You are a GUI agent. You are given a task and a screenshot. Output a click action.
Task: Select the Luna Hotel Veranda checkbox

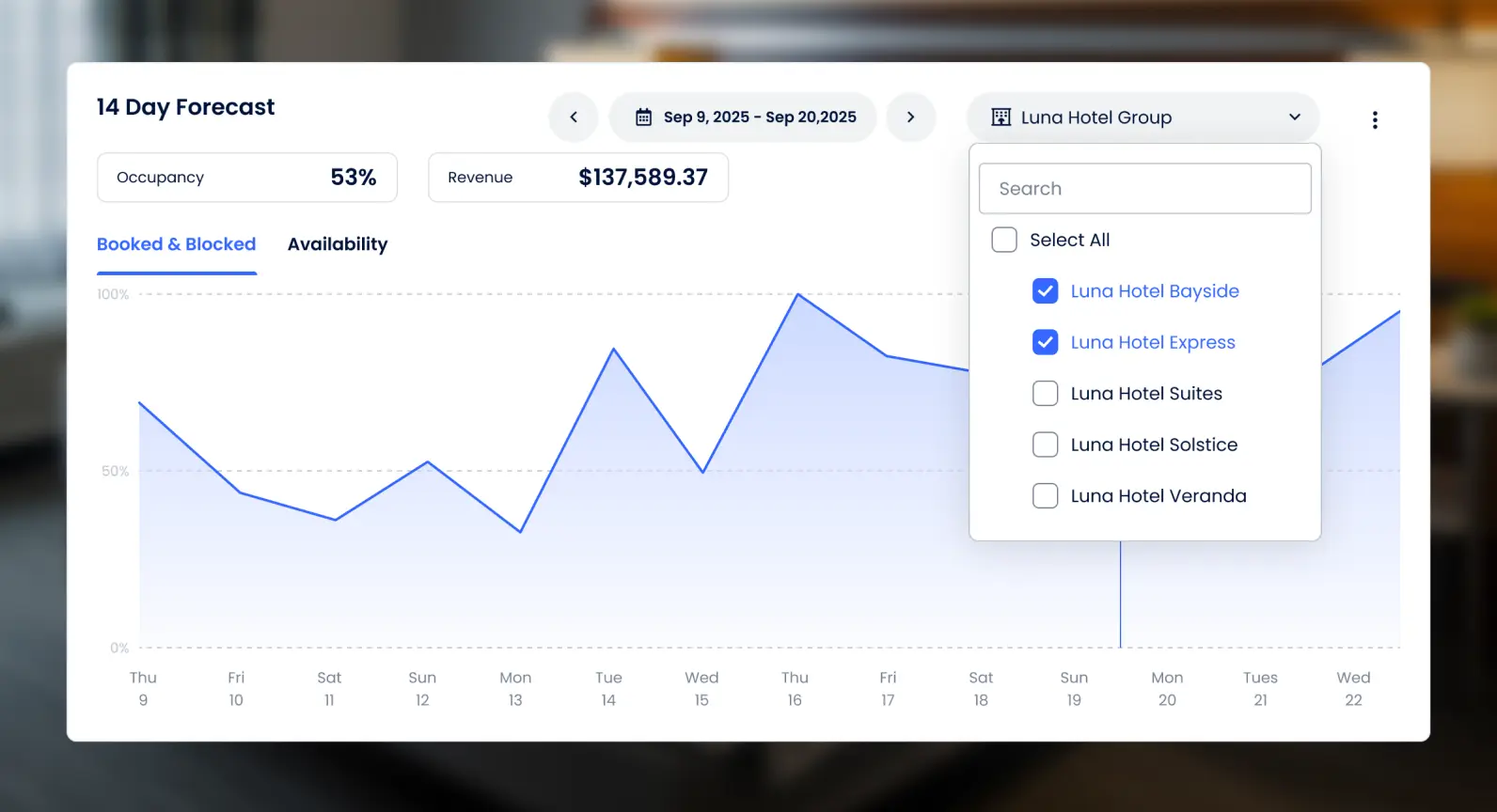[1045, 496]
